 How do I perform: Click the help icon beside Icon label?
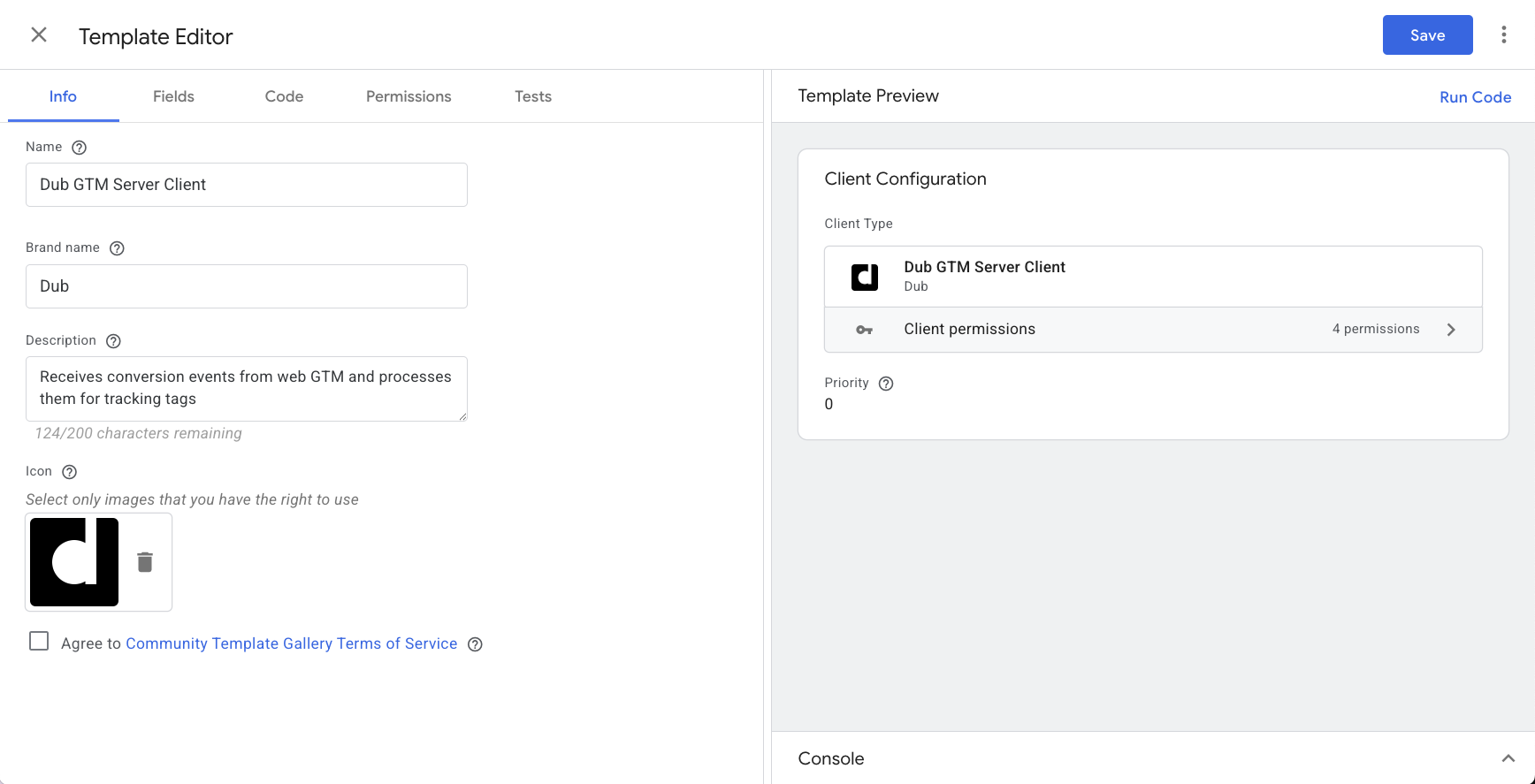[x=70, y=472]
